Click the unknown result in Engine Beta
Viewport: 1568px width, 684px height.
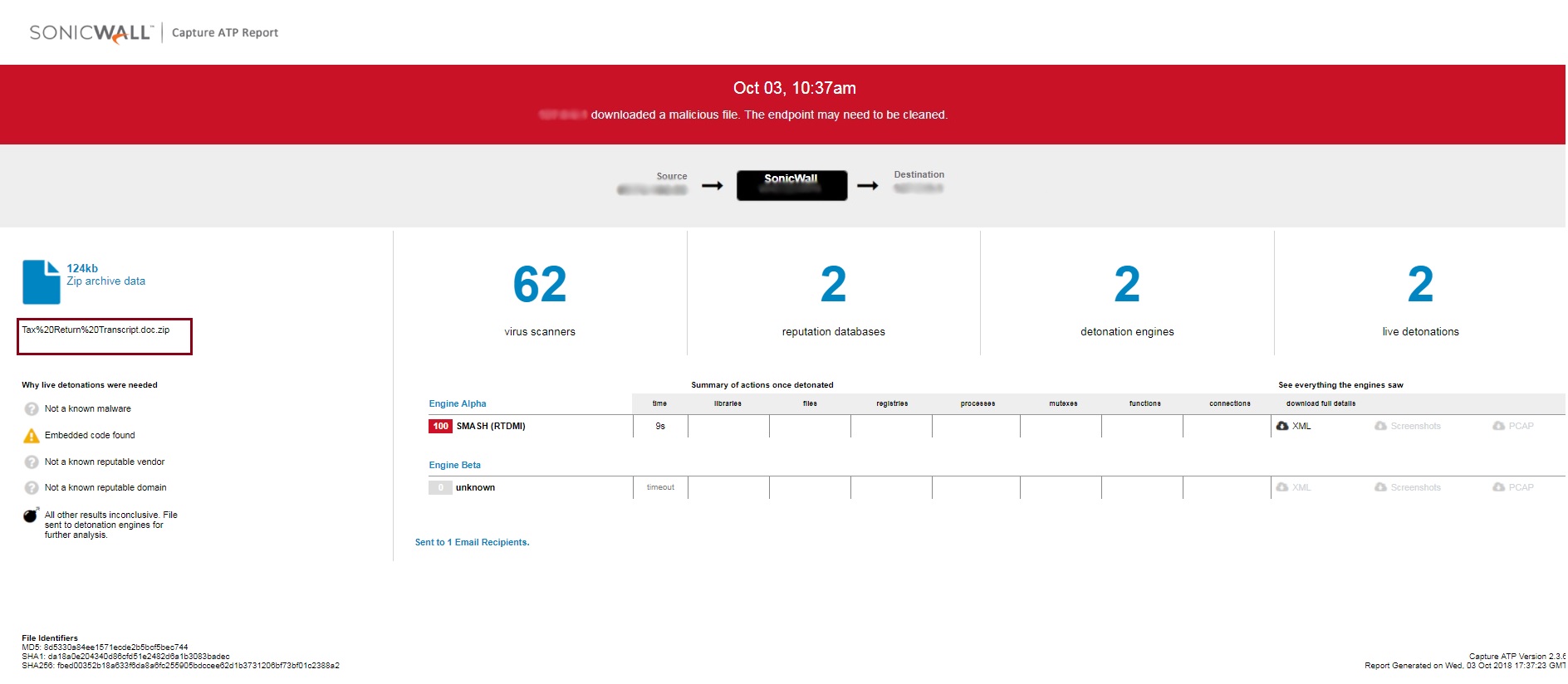click(475, 488)
